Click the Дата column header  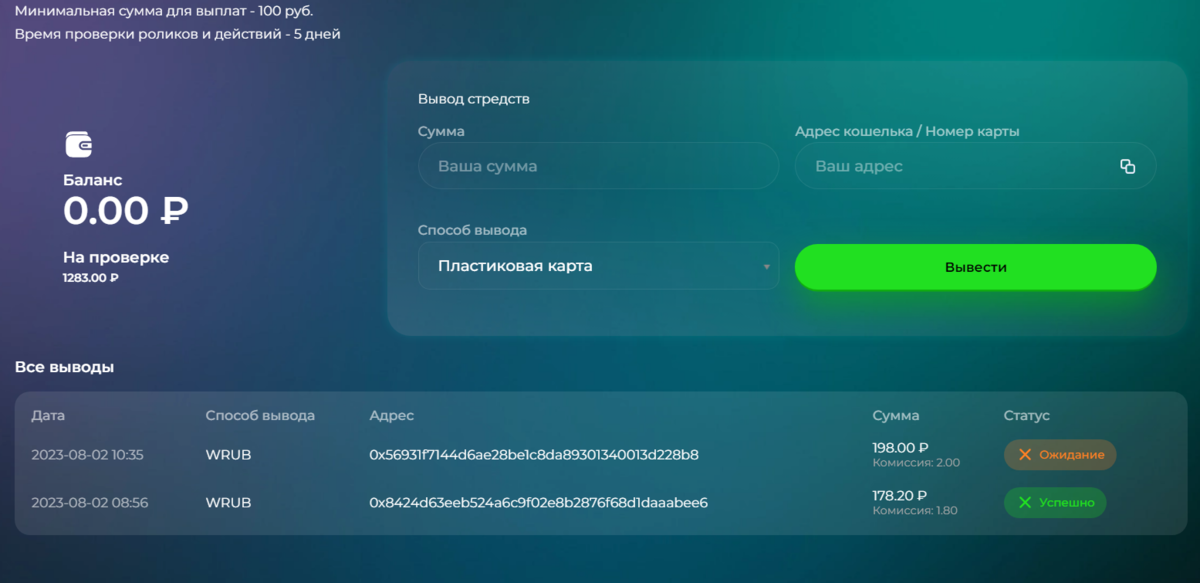48,415
